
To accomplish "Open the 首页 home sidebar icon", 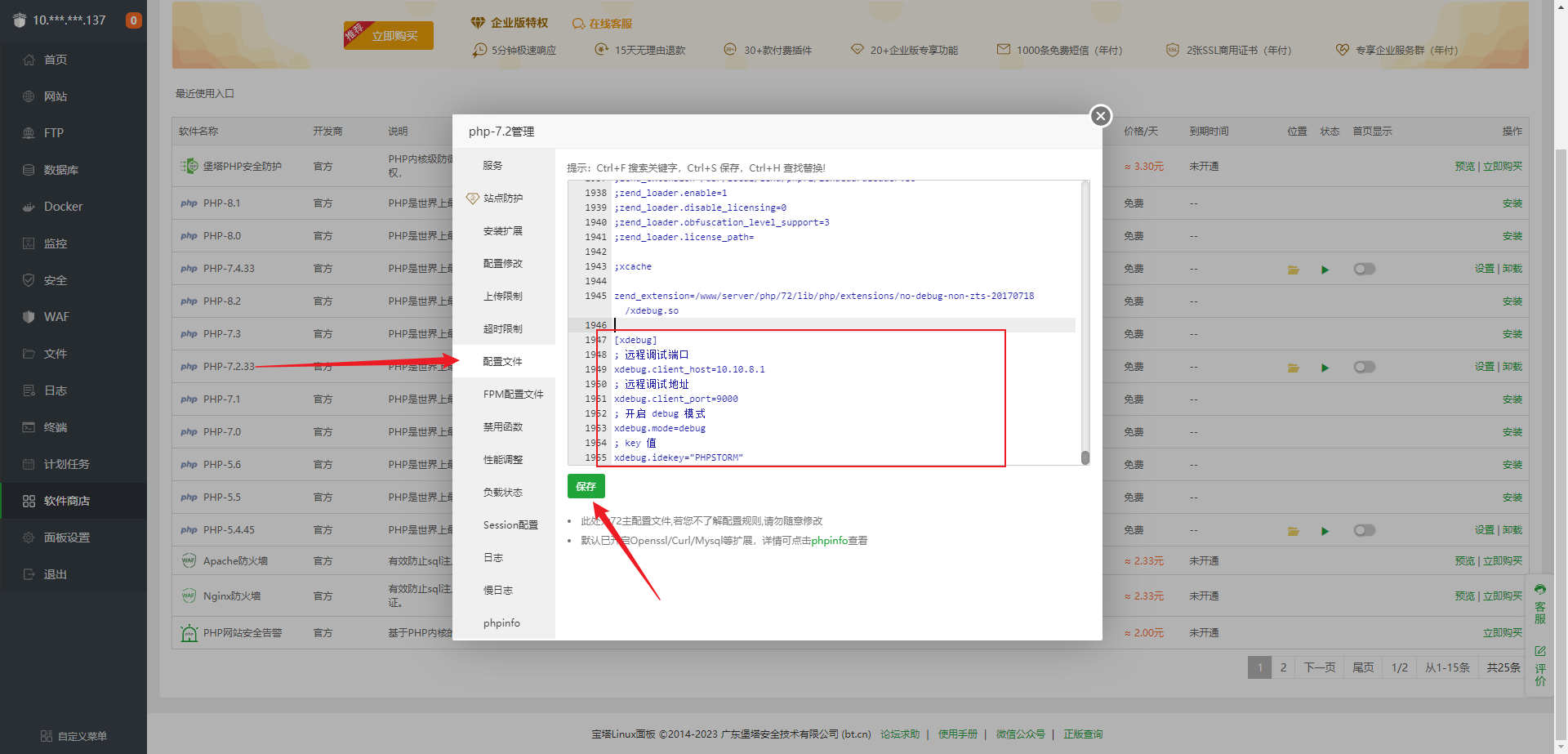I will tap(29, 60).
